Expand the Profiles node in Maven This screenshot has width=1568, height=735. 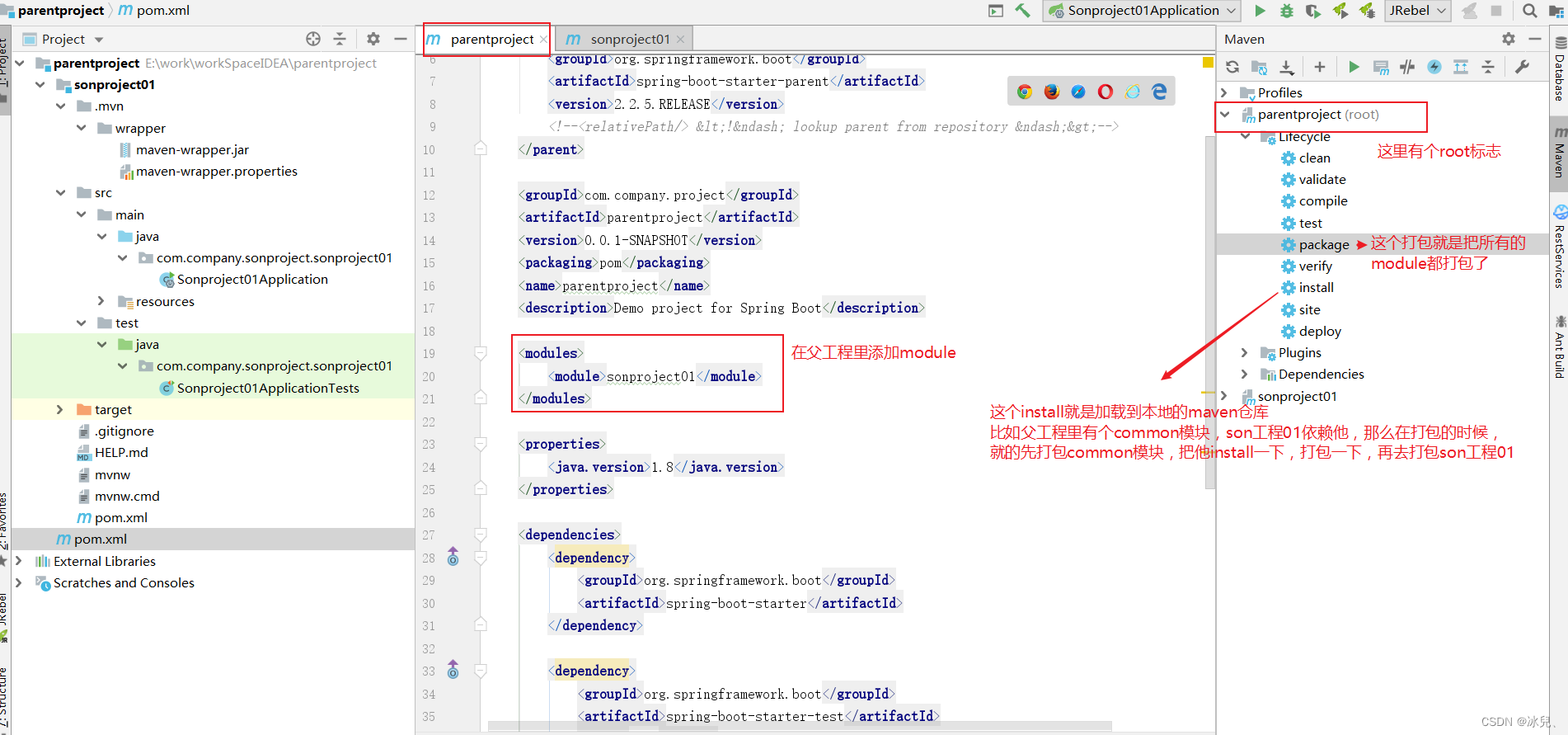(1224, 92)
